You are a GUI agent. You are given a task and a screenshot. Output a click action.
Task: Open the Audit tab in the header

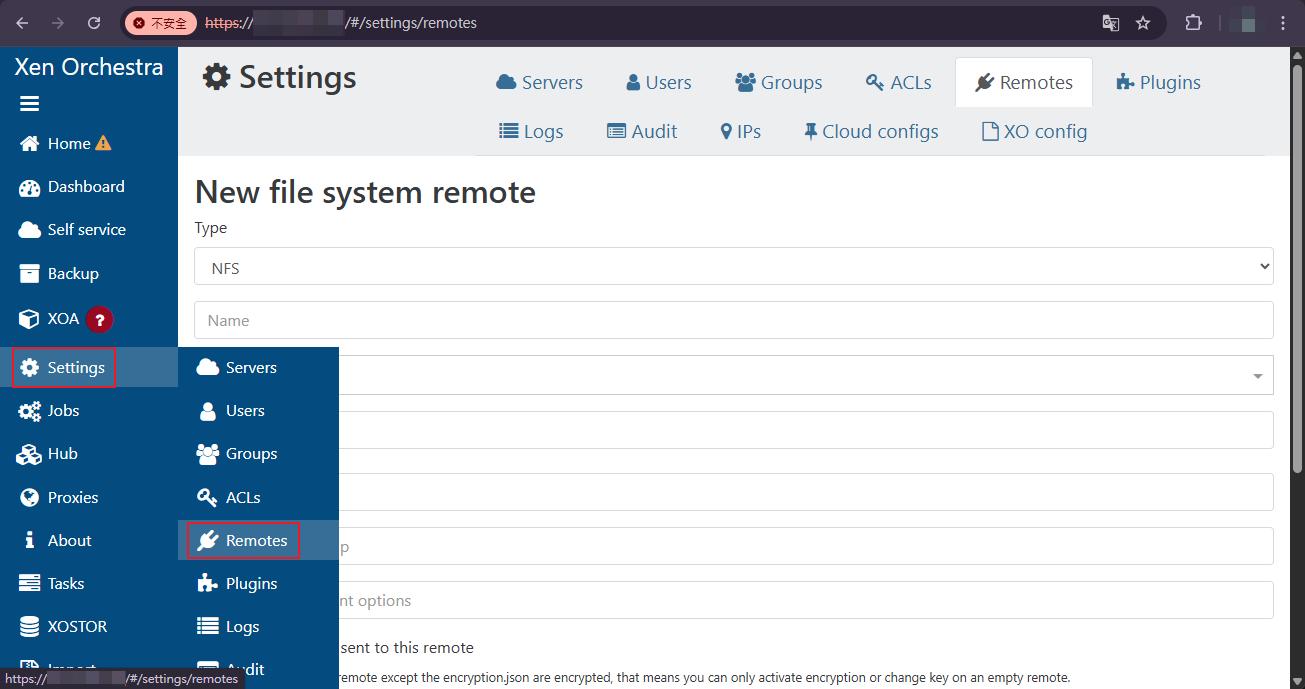(641, 131)
